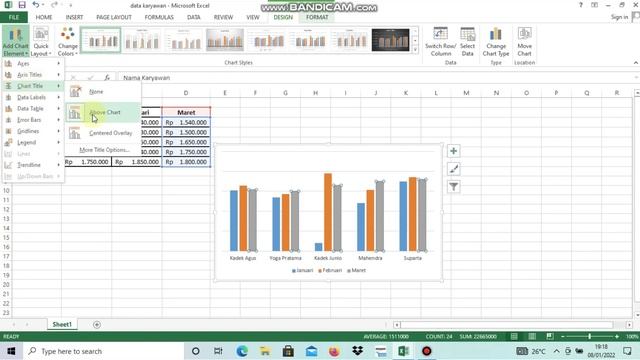Switch to Page Layout view icon
Viewport: 640px width, 360px height.
(532, 336)
